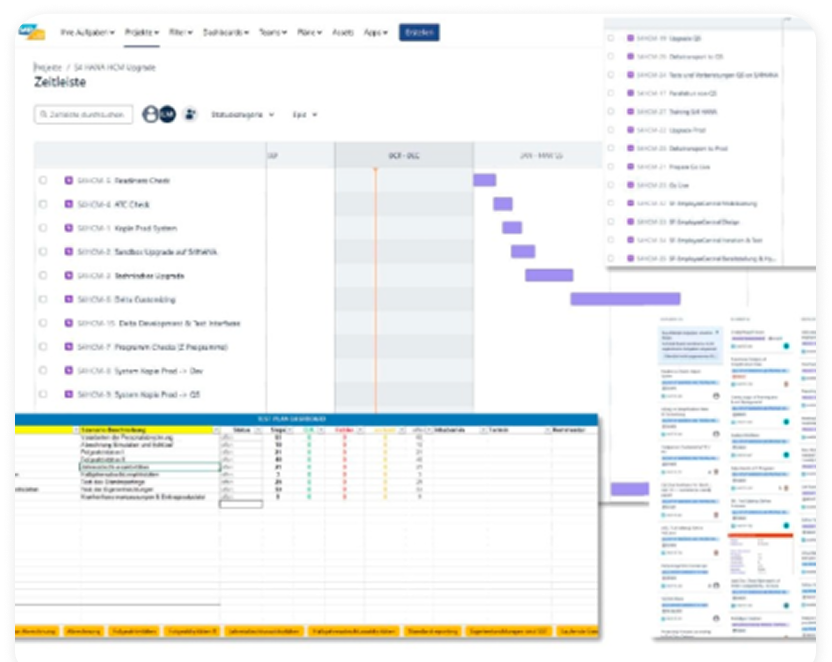The image size is (832, 662).
Task: Click epic icon beside Training S/4 HANA
Action: (629, 112)
